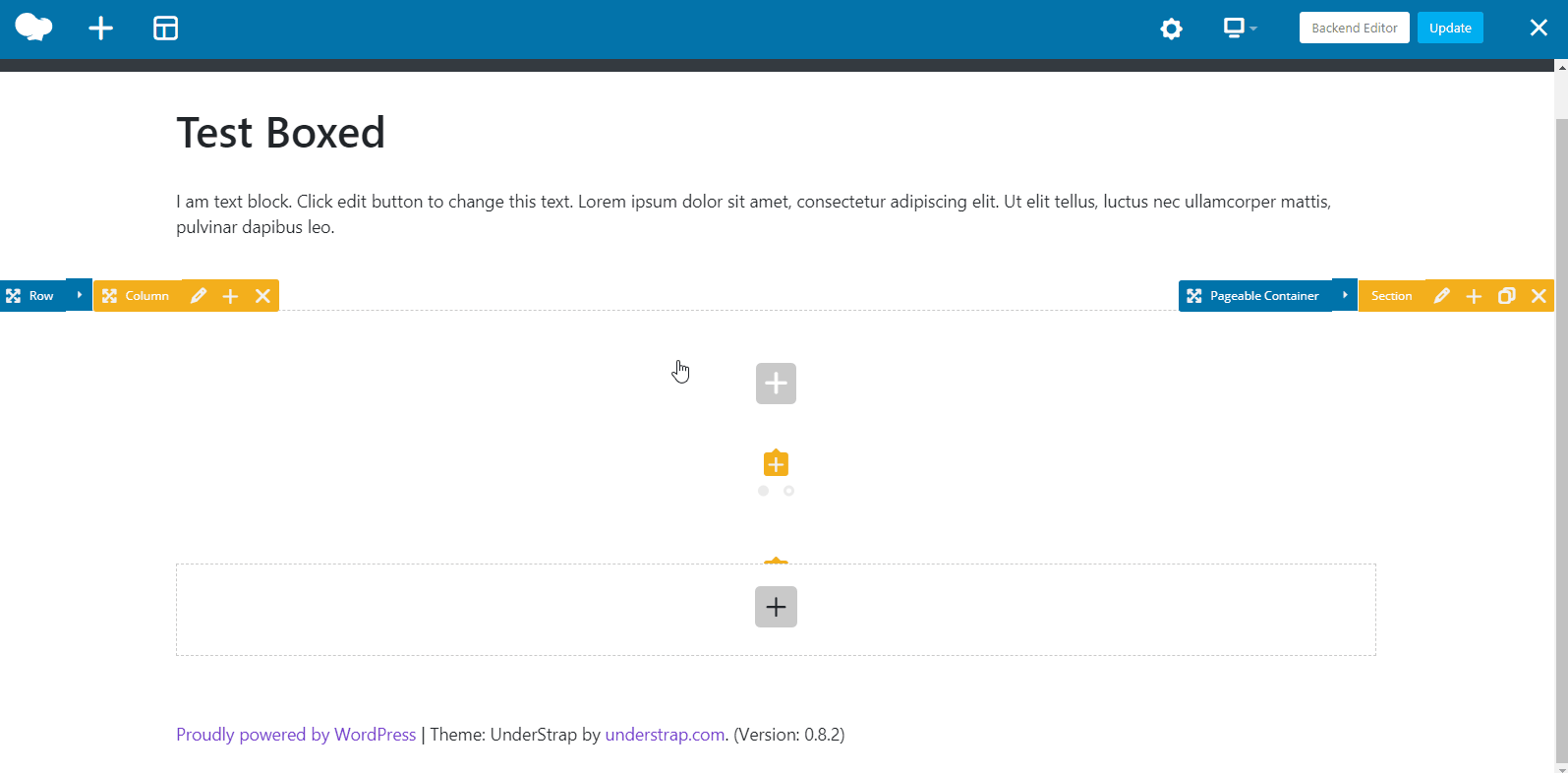Click the orange add slide plus icon
1568x773 pixels.
776,463
